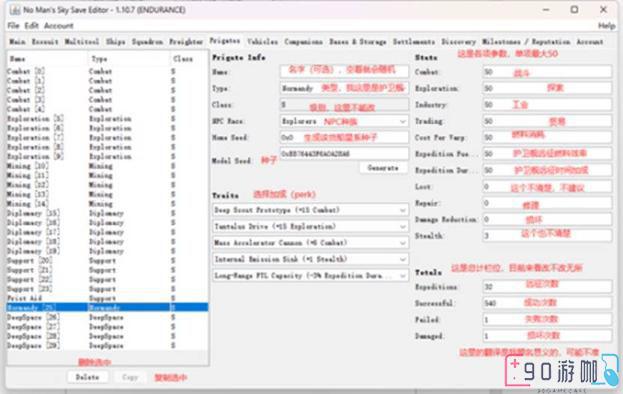Open the Milestones / Reputation tab
The height and width of the screenshot is (394, 623).
tap(526, 41)
